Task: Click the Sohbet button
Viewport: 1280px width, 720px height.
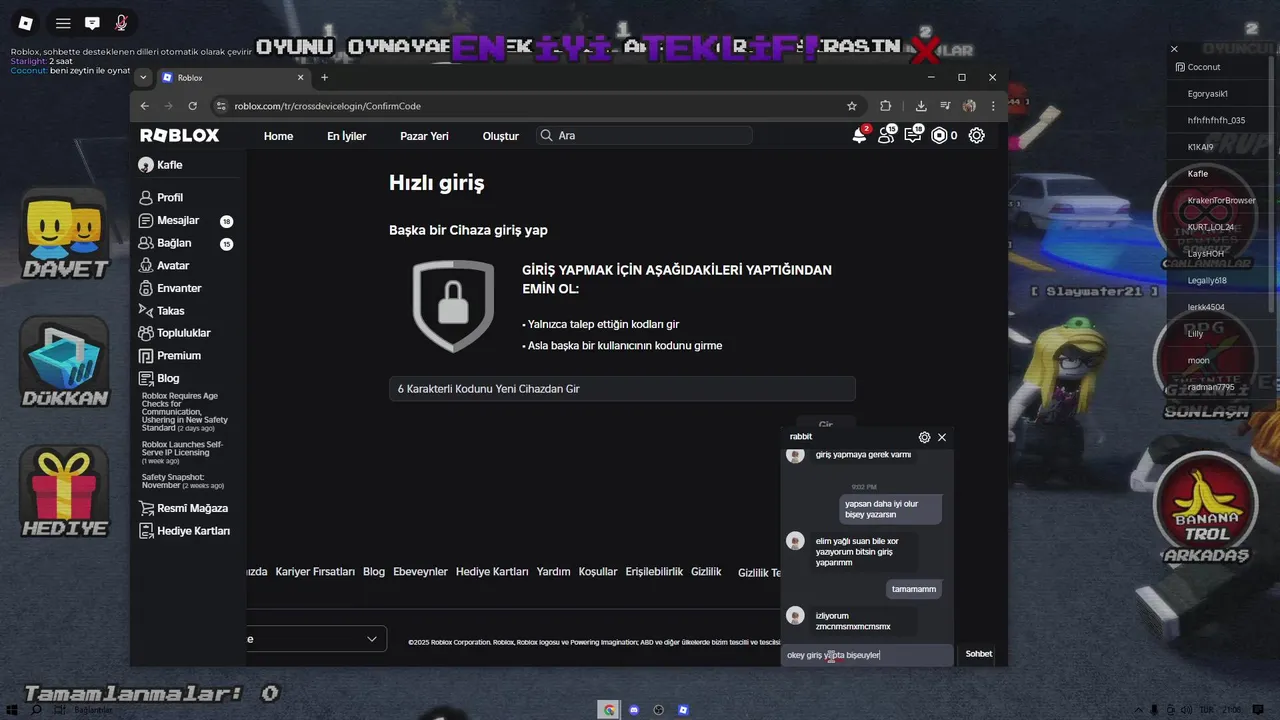Action: coord(979,654)
